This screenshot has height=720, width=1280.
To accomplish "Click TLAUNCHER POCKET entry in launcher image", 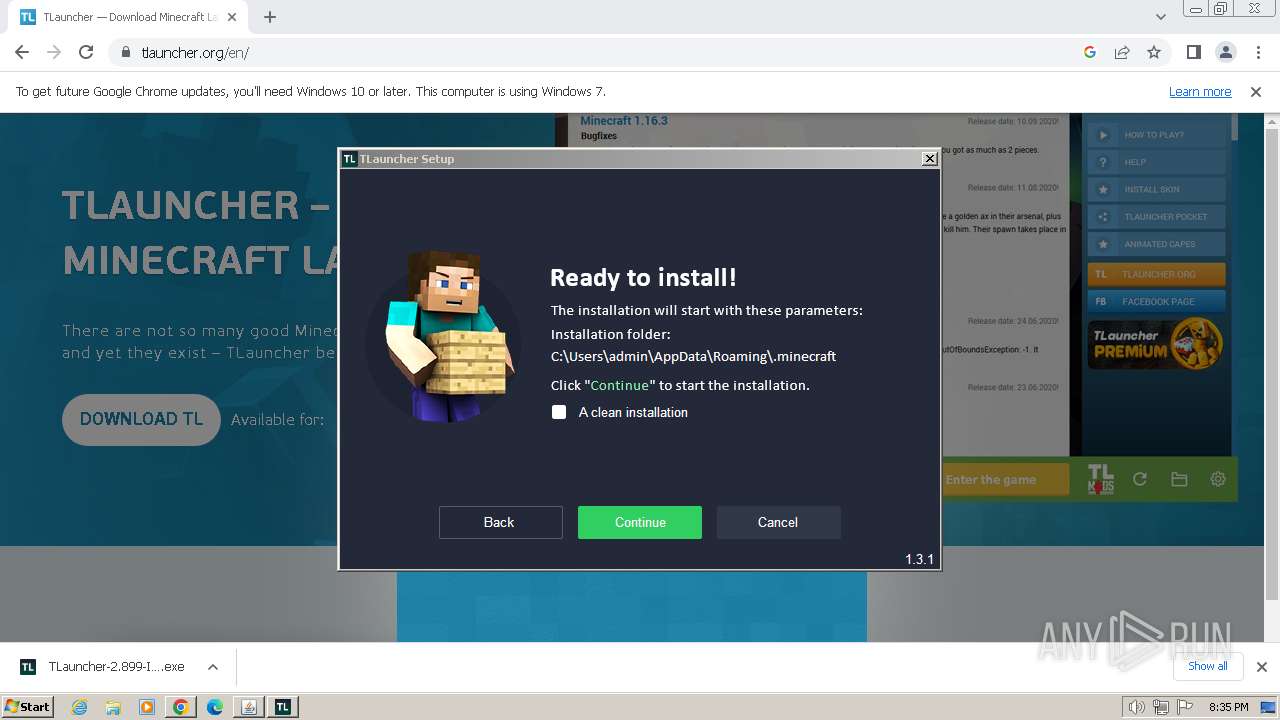I will pyautogui.click(x=1156, y=217).
